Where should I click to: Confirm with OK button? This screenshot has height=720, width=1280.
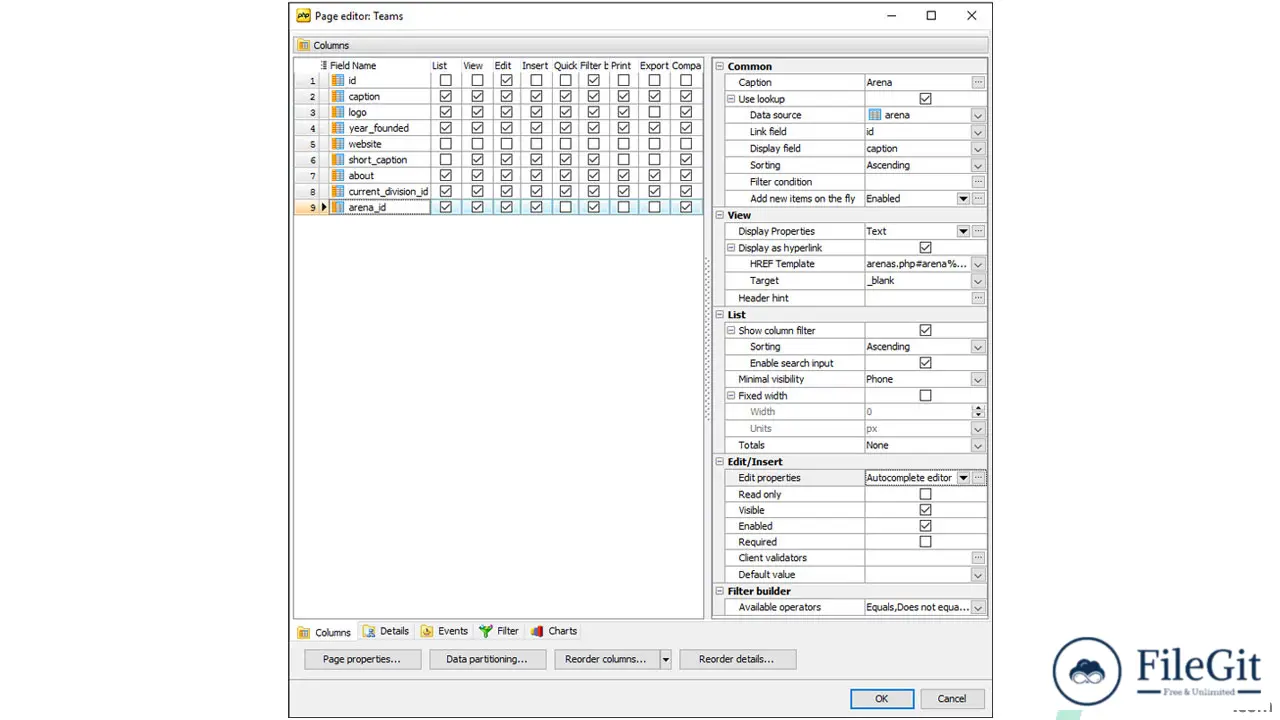pos(881,699)
